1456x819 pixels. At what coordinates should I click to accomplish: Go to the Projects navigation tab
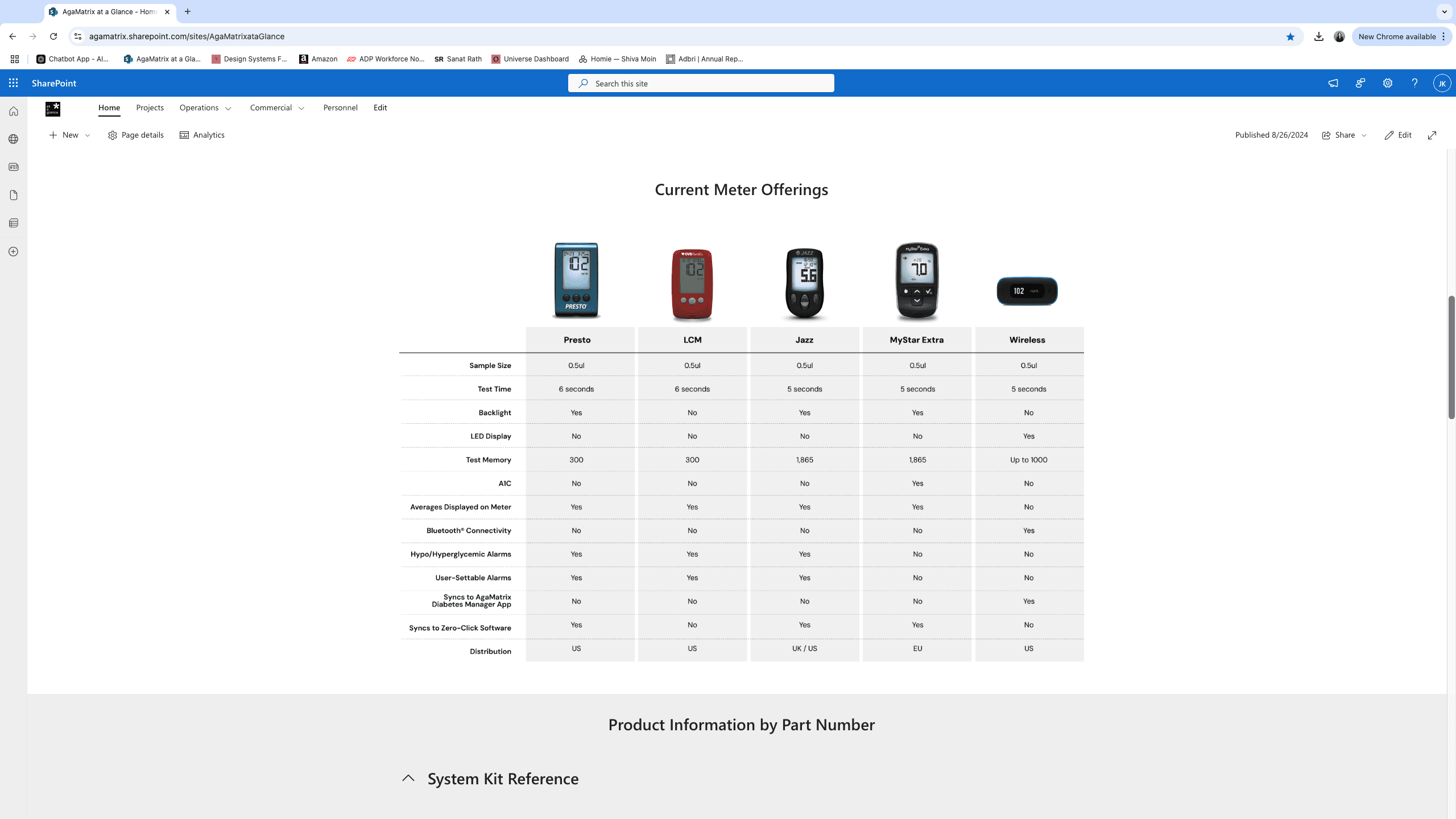[x=150, y=107]
